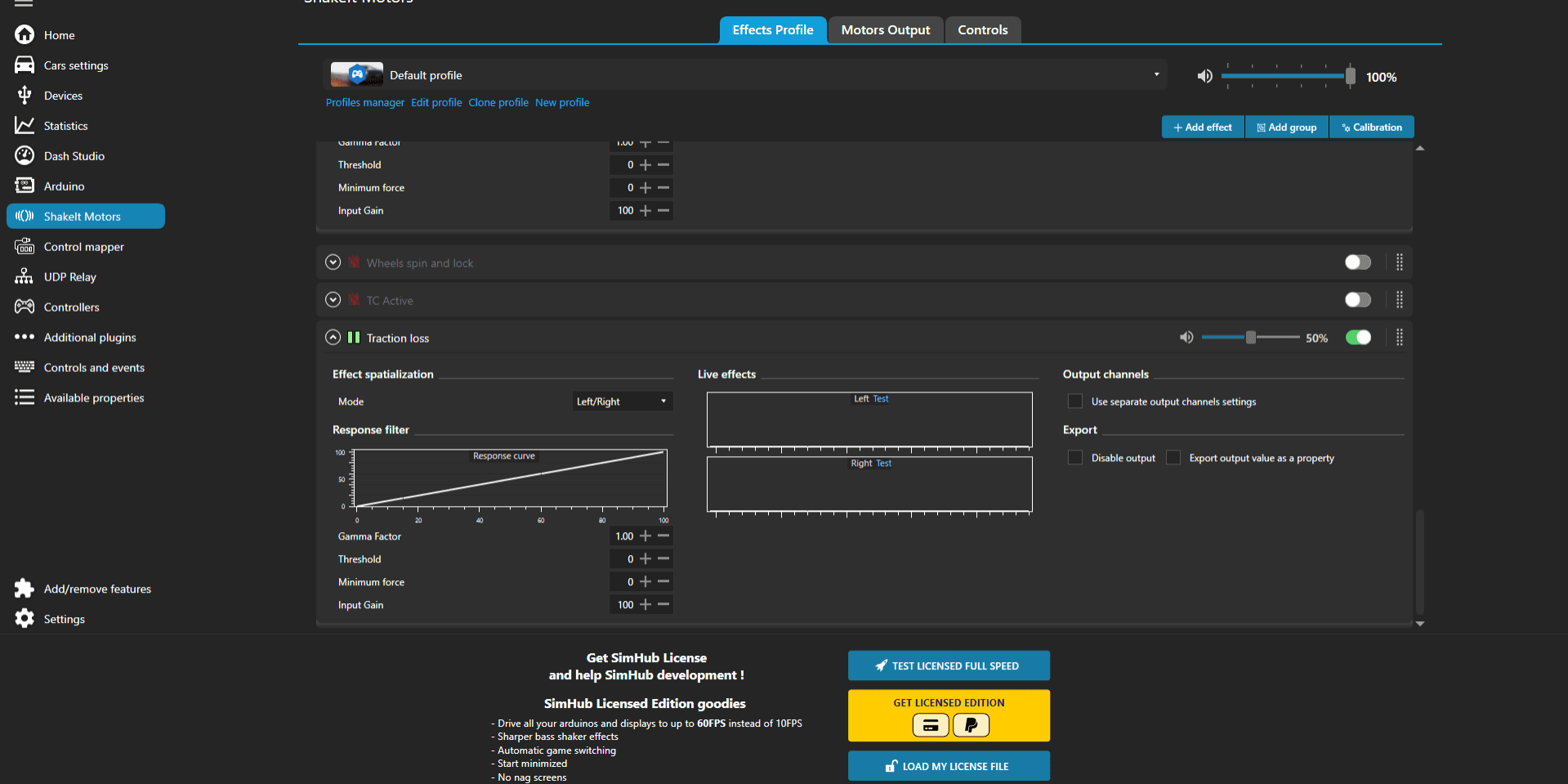This screenshot has height=784, width=1568.
Task: Open the Controls tab
Action: coord(982,29)
